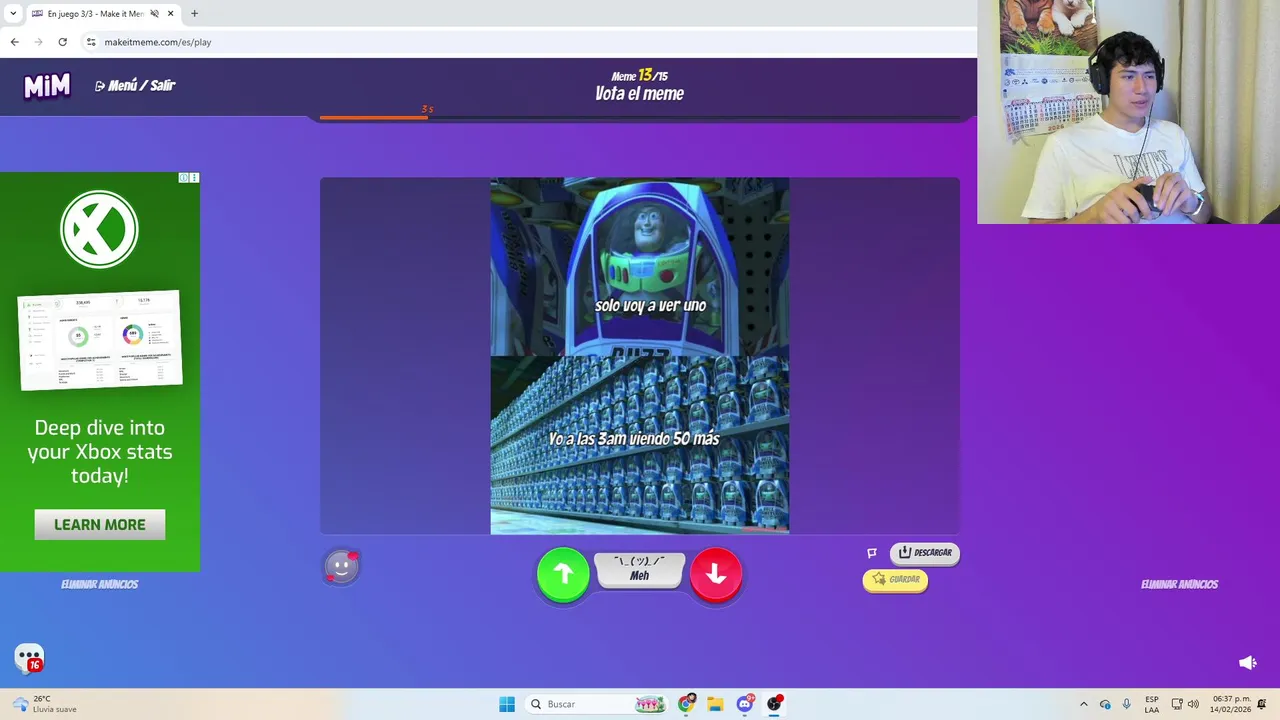1280x720 pixels.
Task: Click the 'Vota el meme' heading
Action: [x=639, y=94]
